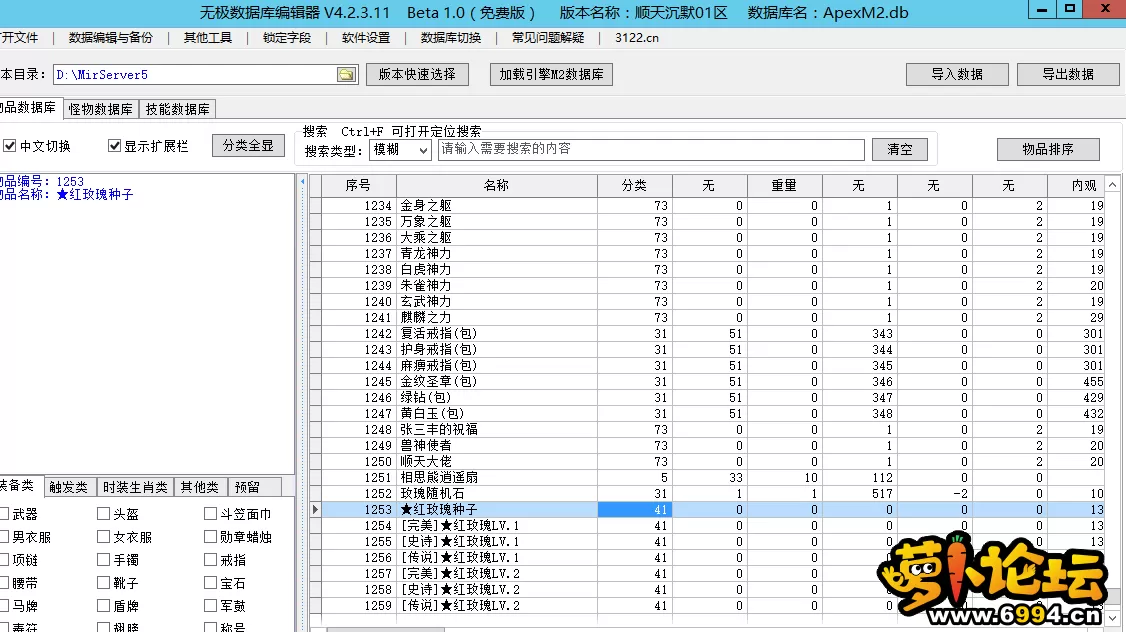Image resolution: width=1126 pixels, height=632 pixels.
Task: Select the 相思煞逍遥扇 row
Action: click(x=707, y=478)
